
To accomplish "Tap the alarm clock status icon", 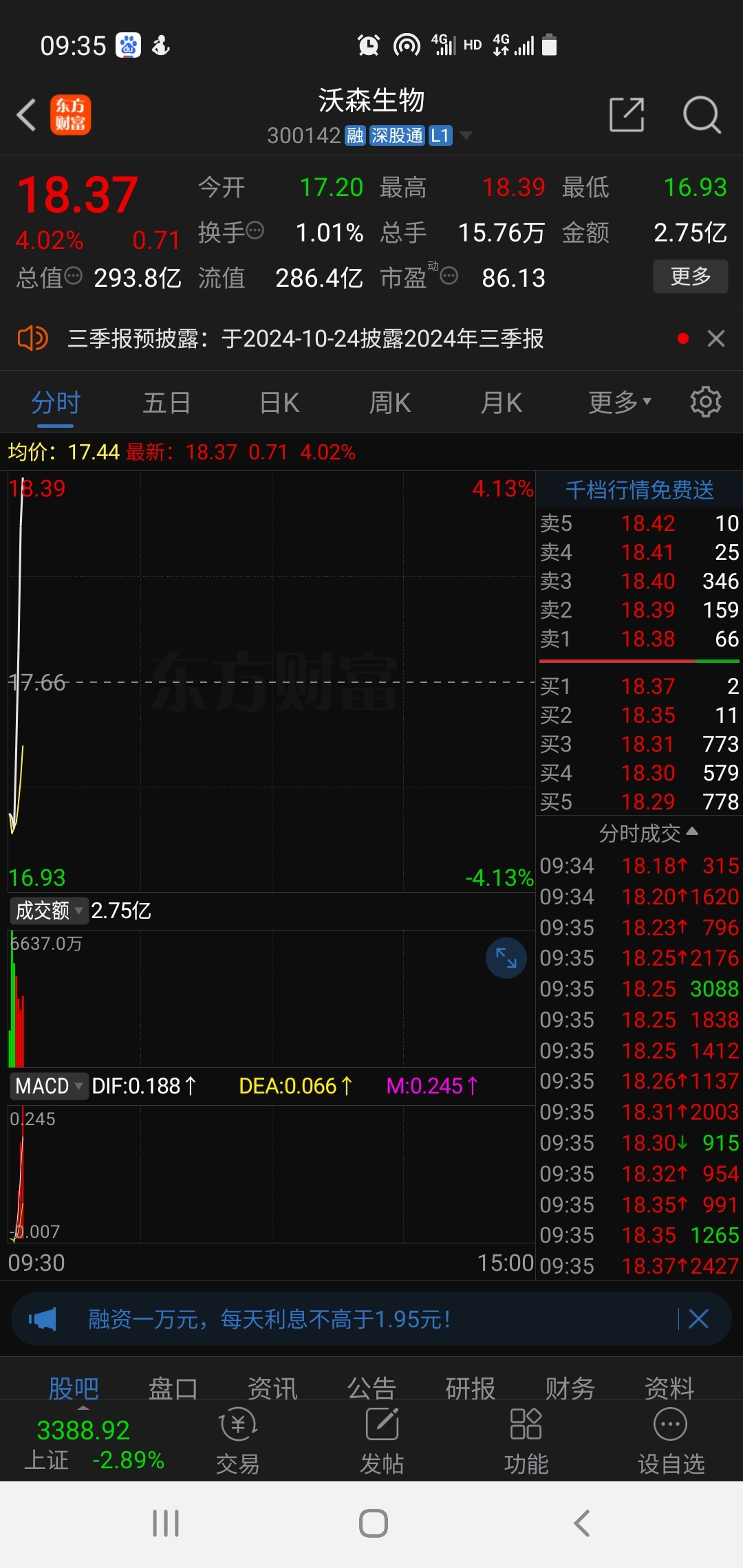I will (x=369, y=45).
